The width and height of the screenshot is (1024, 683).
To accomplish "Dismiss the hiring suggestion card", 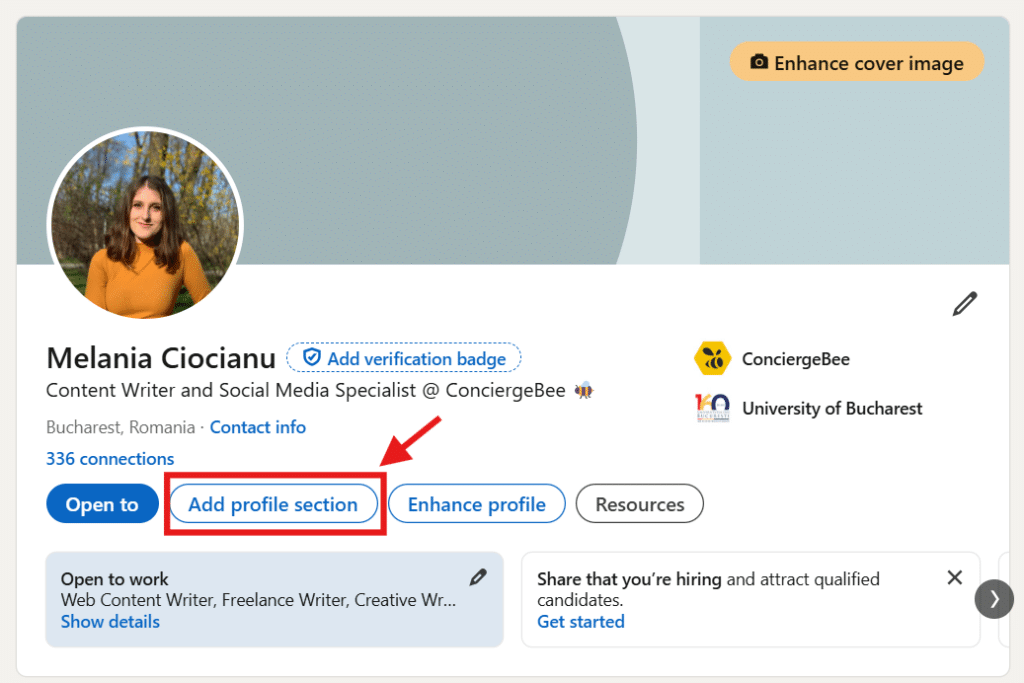I will (x=954, y=577).
